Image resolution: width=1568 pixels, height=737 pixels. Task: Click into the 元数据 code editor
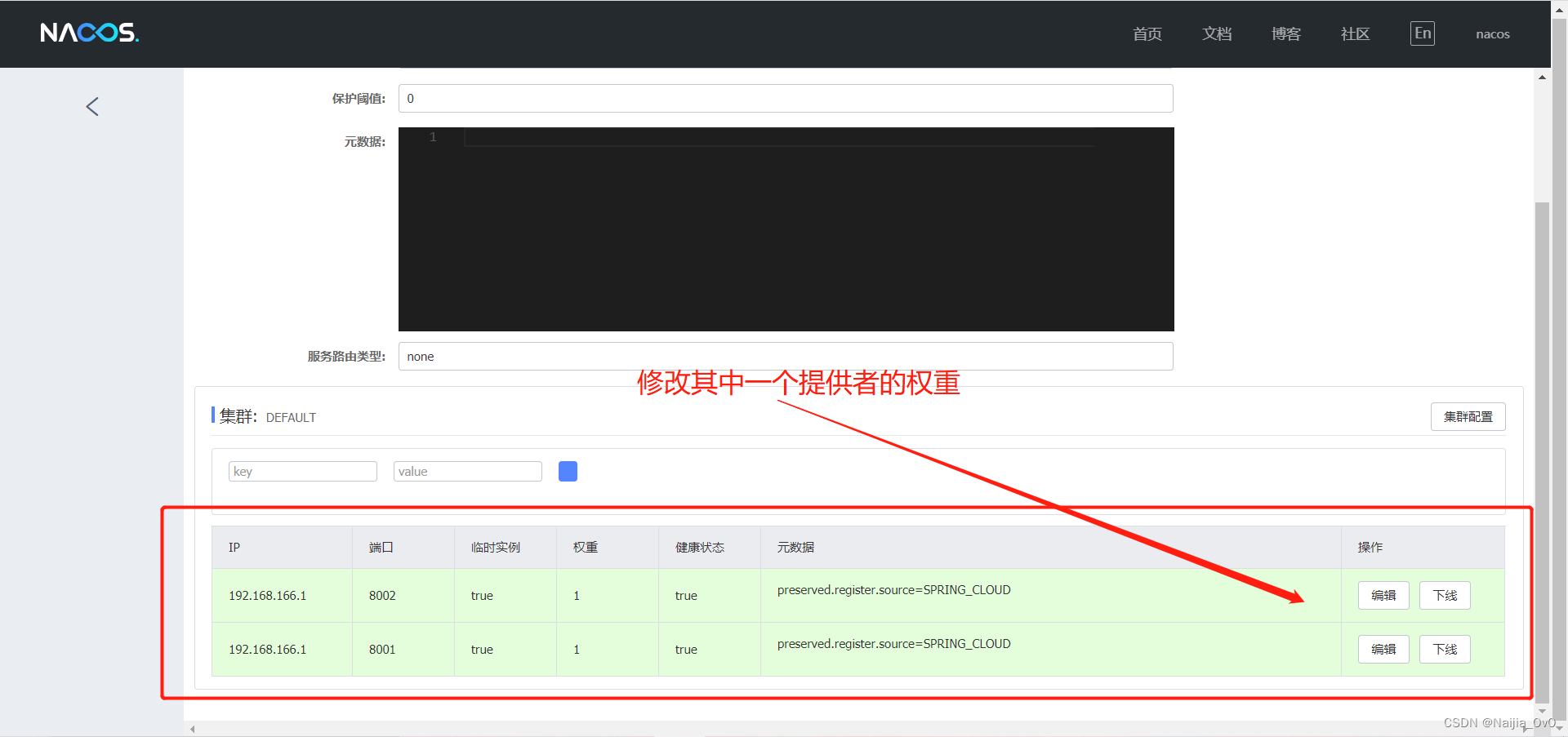(786, 229)
